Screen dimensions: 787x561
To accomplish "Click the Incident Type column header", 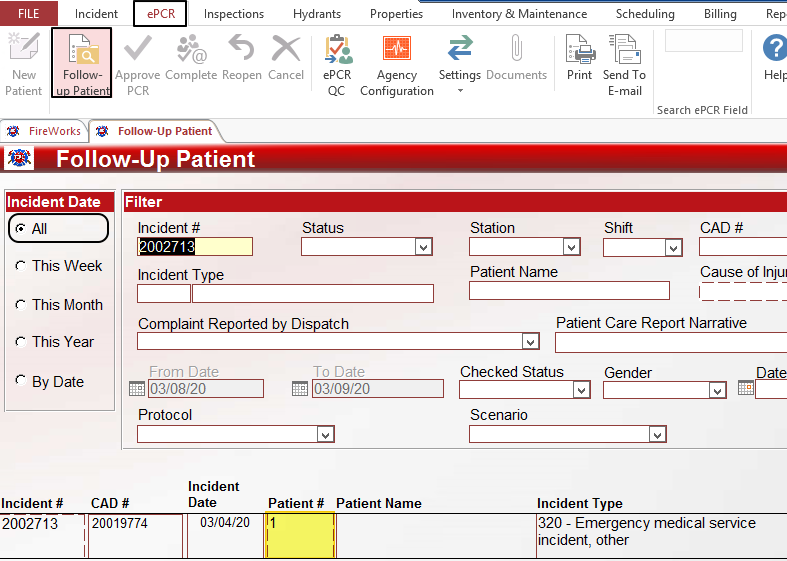I will (x=580, y=503).
